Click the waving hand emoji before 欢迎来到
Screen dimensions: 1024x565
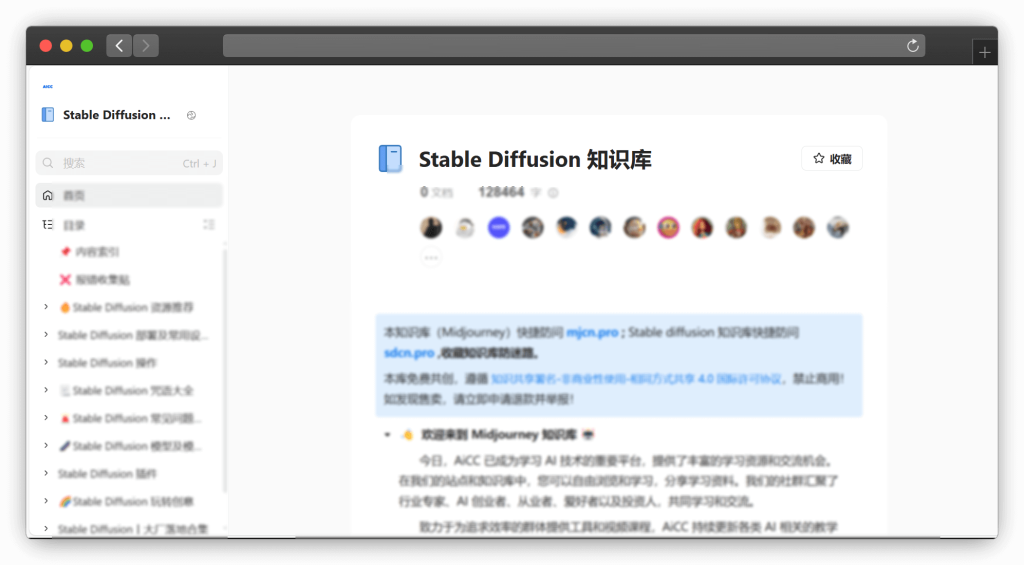click(408, 434)
